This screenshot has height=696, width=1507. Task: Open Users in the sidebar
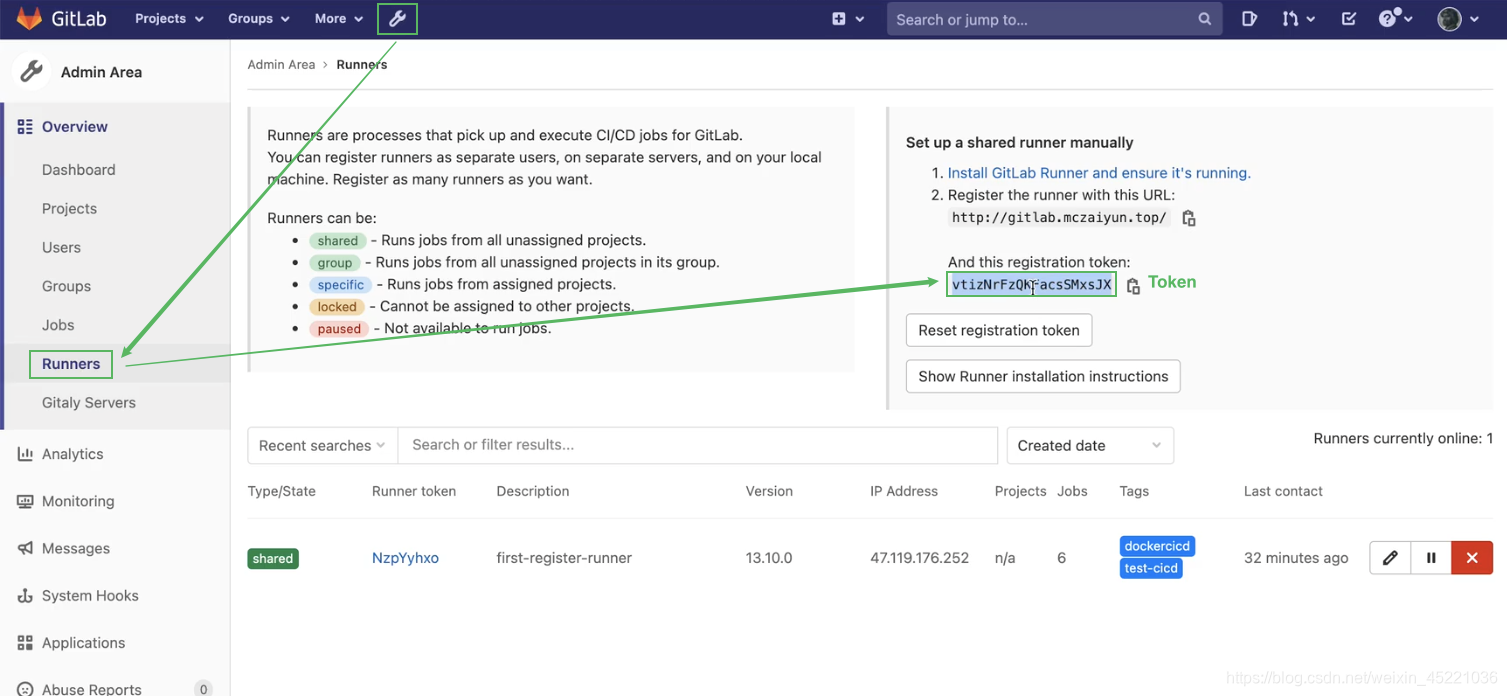tap(62, 248)
